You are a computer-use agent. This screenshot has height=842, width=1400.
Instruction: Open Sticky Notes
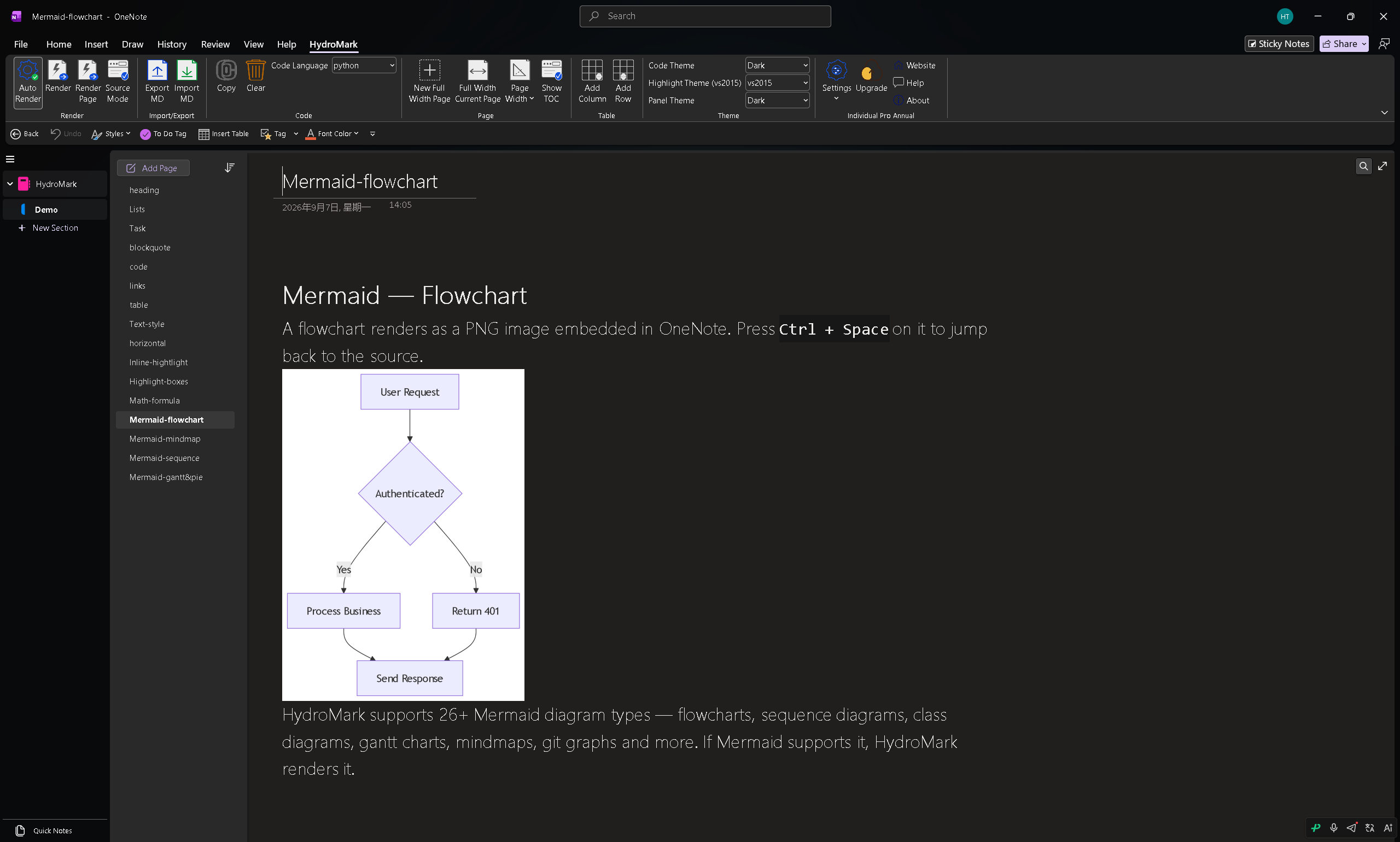pyautogui.click(x=1279, y=44)
